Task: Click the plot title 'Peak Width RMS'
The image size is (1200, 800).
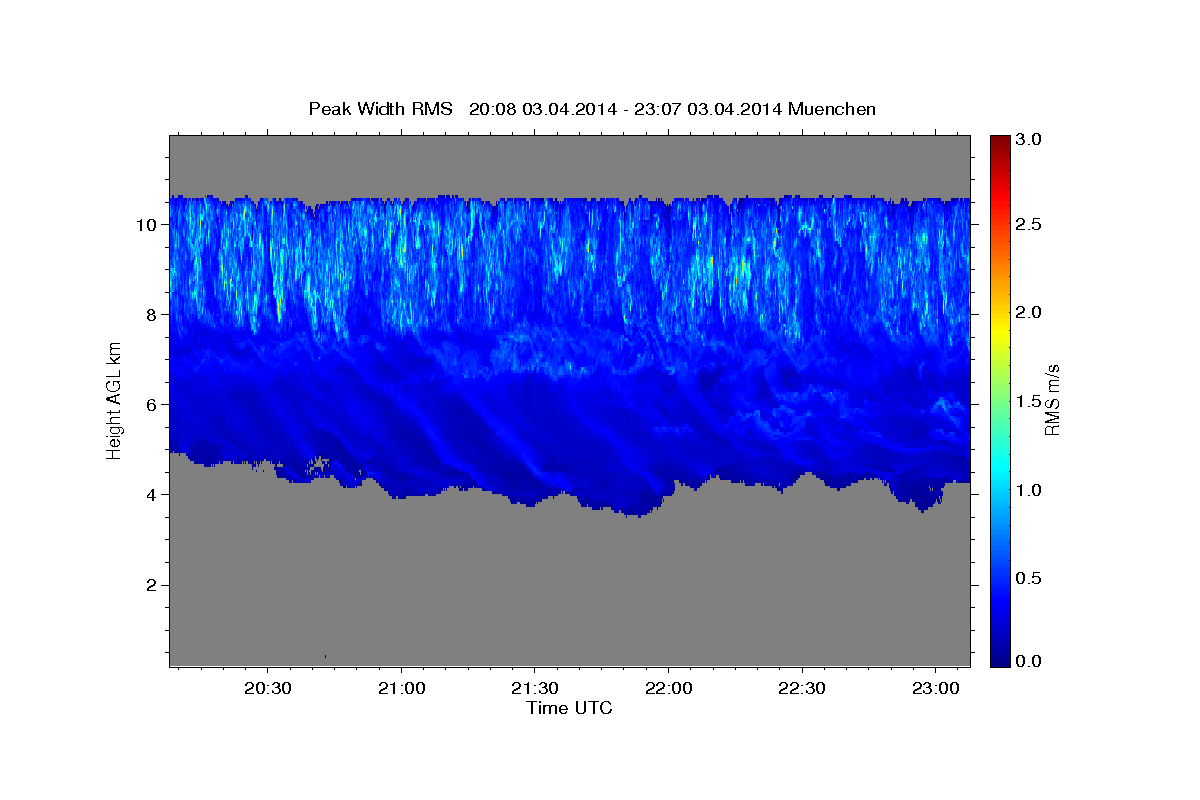Action: coord(380,109)
